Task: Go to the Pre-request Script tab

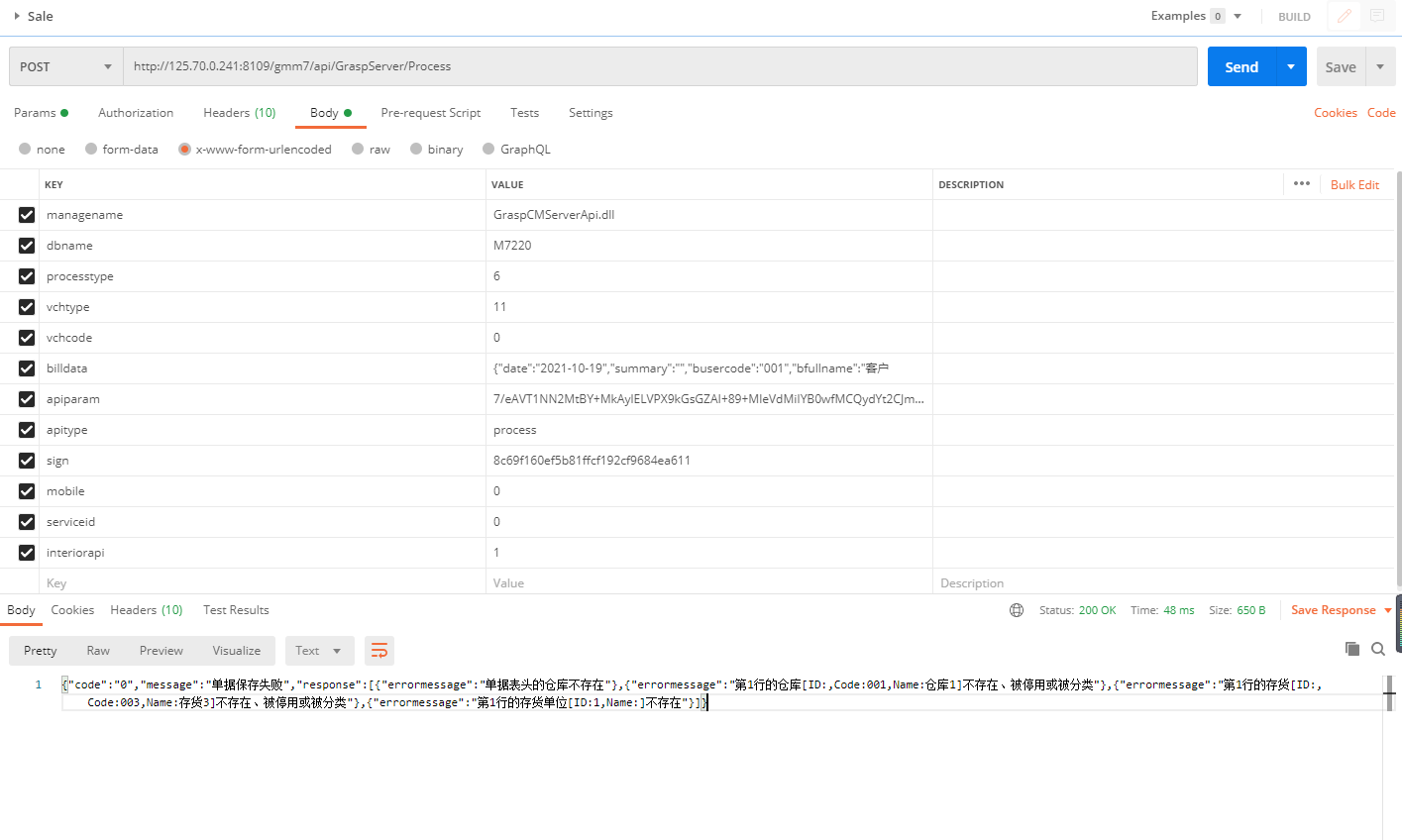Action: (x=431, y=113)
